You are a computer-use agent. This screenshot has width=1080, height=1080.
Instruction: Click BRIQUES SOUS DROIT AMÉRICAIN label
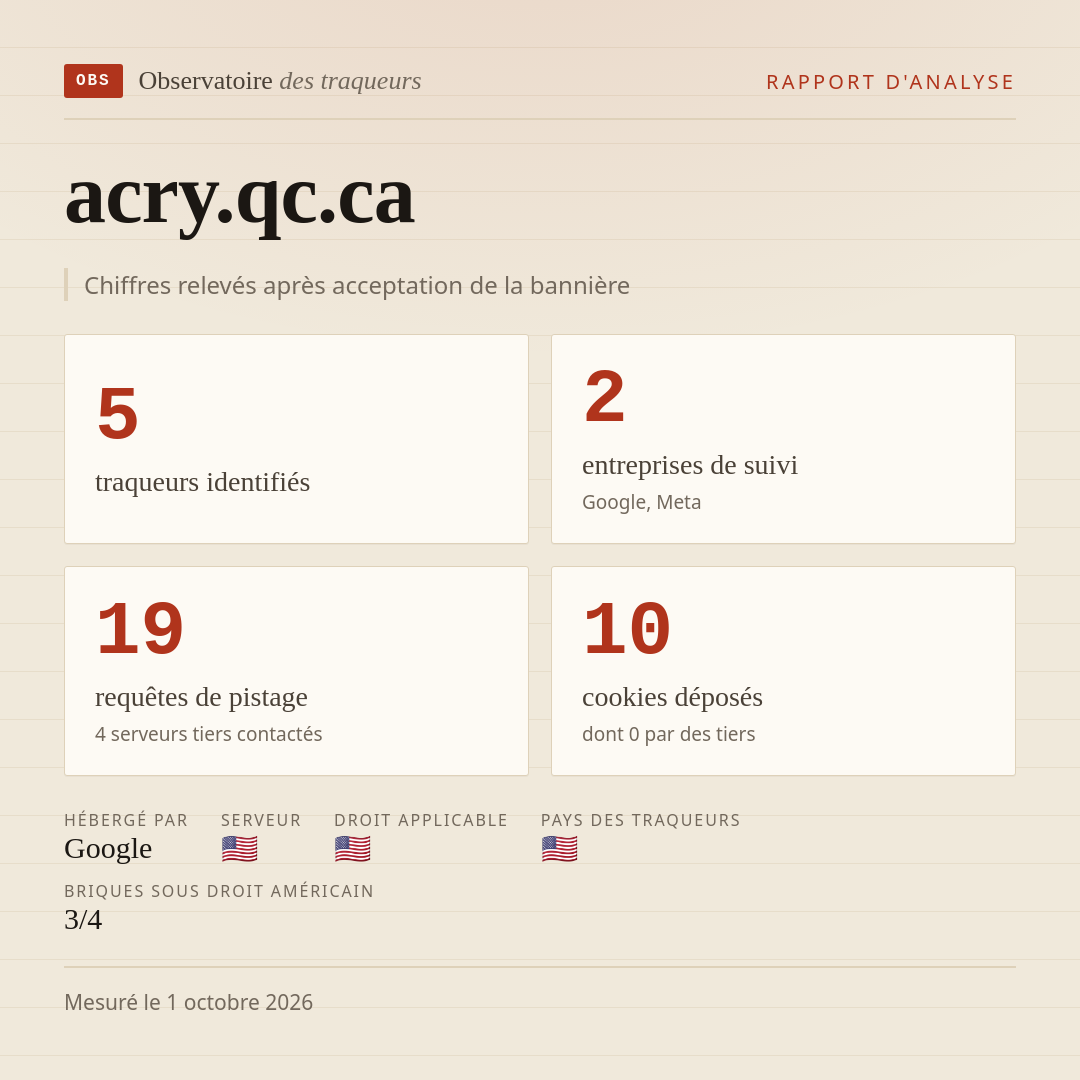pyautogui.click(x=219, y=891)
